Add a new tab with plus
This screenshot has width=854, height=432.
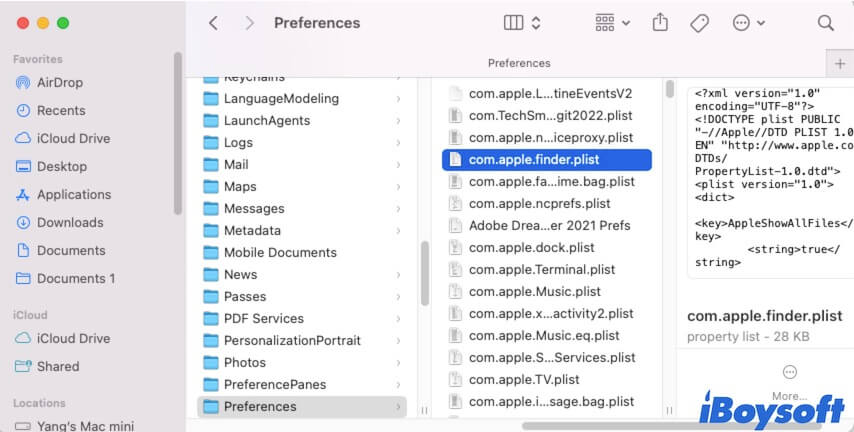(x=840, y=63)
